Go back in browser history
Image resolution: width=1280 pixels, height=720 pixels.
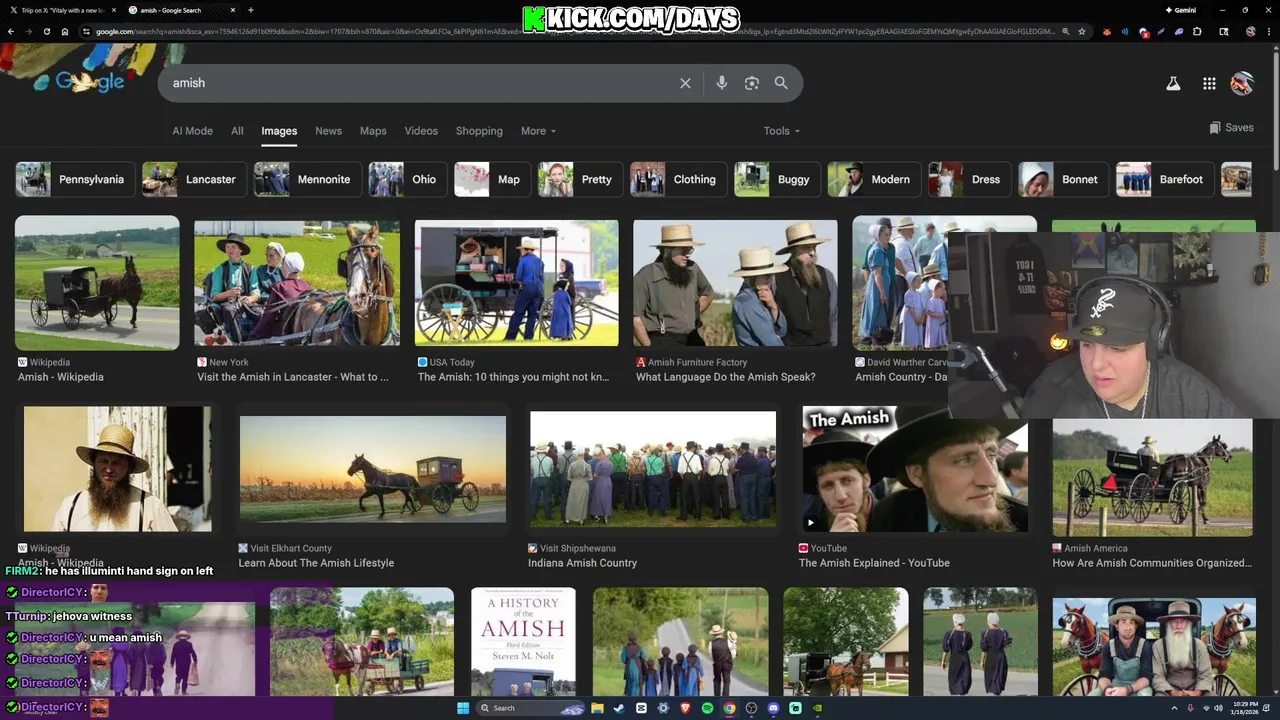pyautogui.click(x=11, y=31)
